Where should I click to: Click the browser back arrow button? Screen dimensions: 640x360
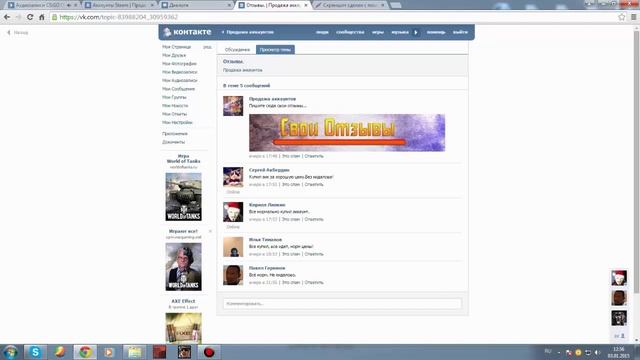pyautogui.click(x=7, y=17)
